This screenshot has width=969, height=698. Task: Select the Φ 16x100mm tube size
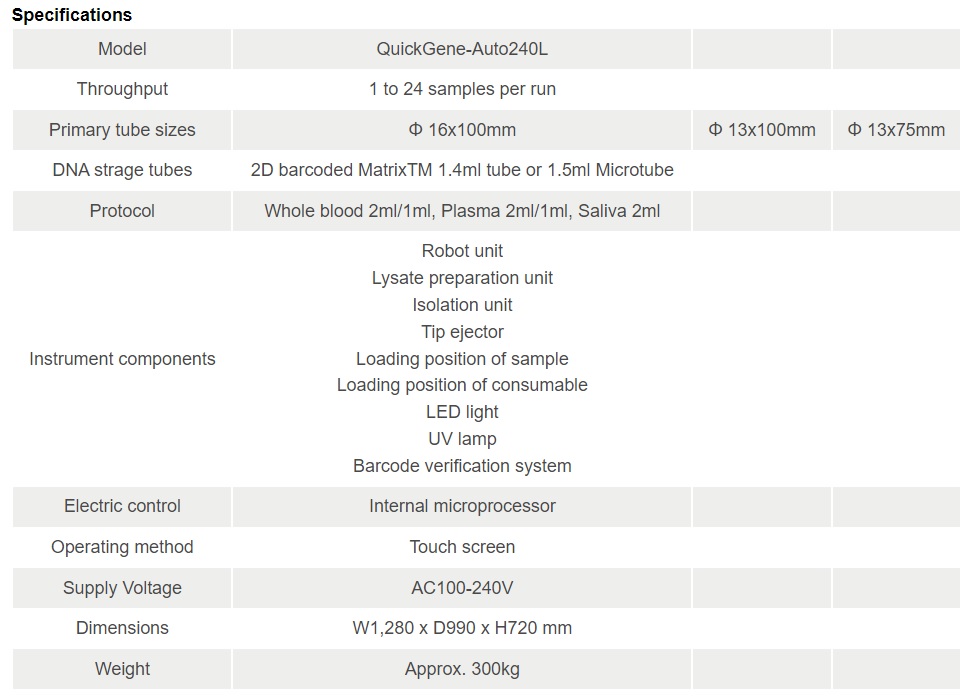coord(462,130)
